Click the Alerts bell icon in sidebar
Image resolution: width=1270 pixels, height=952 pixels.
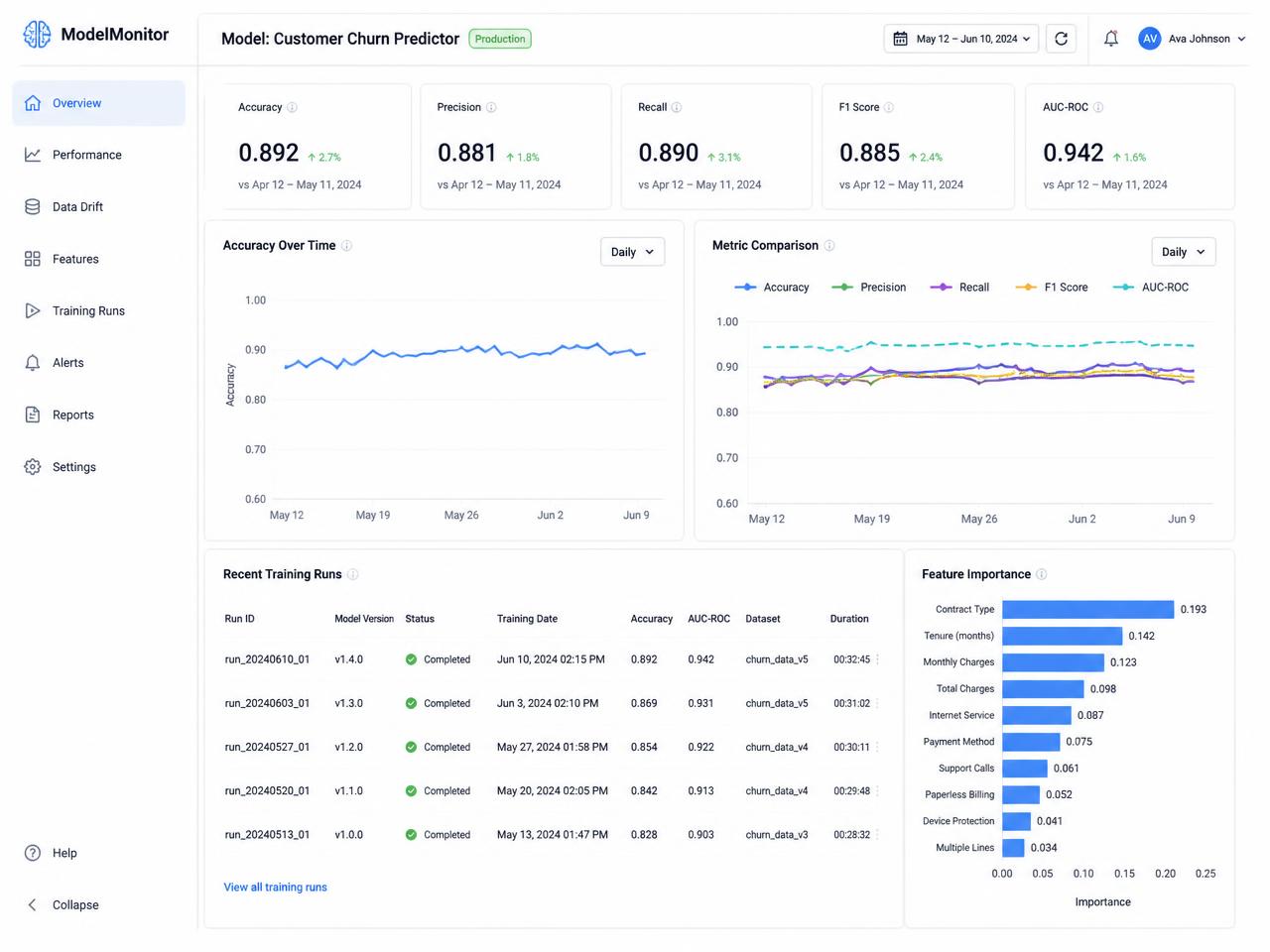pos(33,363)
